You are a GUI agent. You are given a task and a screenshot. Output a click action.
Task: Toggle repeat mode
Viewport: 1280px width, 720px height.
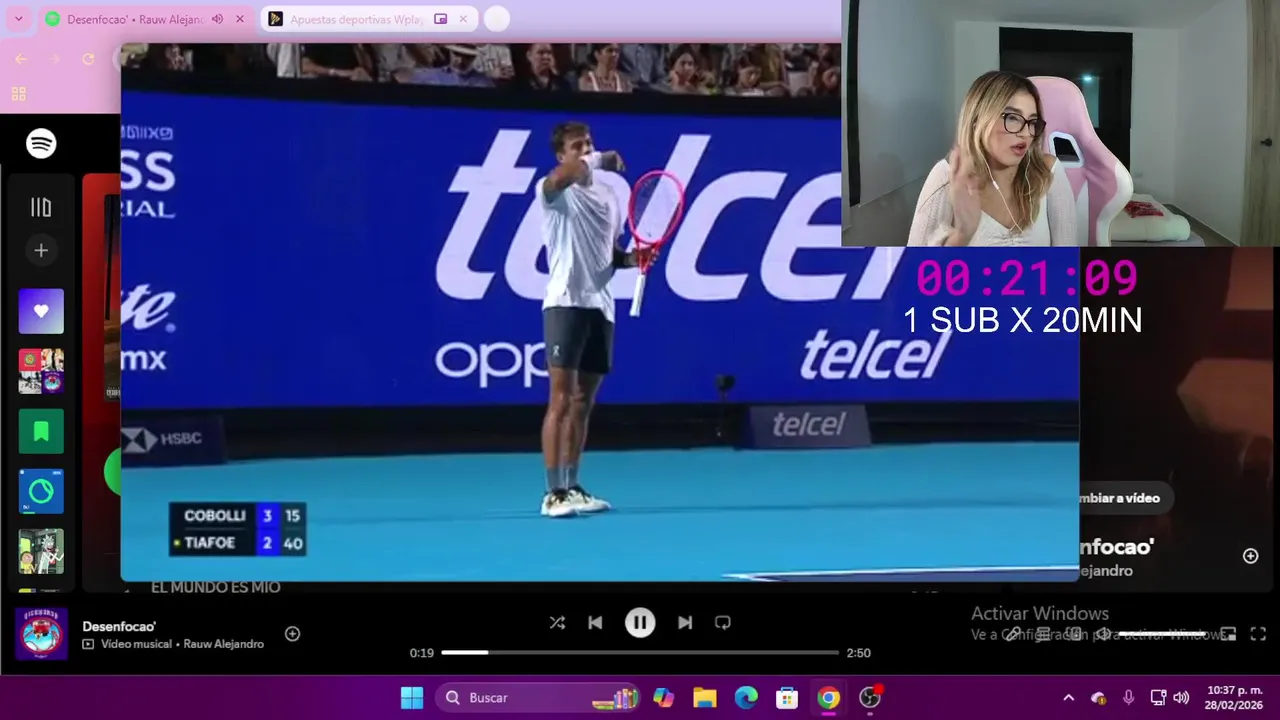[x=723, y=622]
